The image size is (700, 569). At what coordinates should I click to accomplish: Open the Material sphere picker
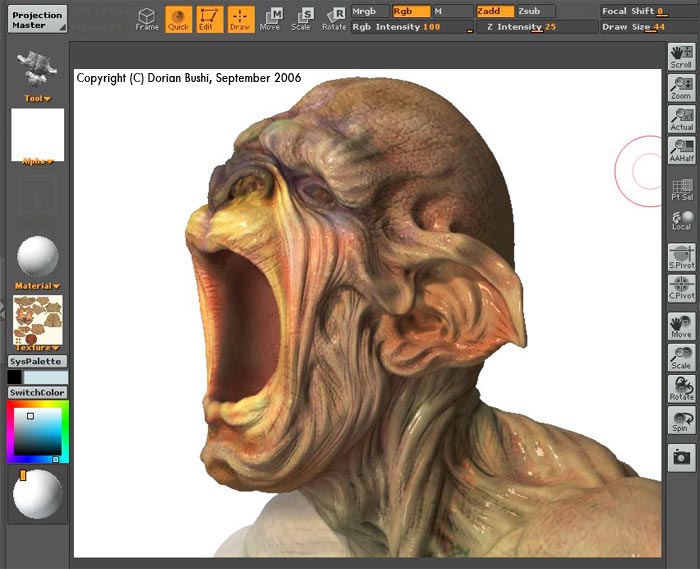[38, 257]
